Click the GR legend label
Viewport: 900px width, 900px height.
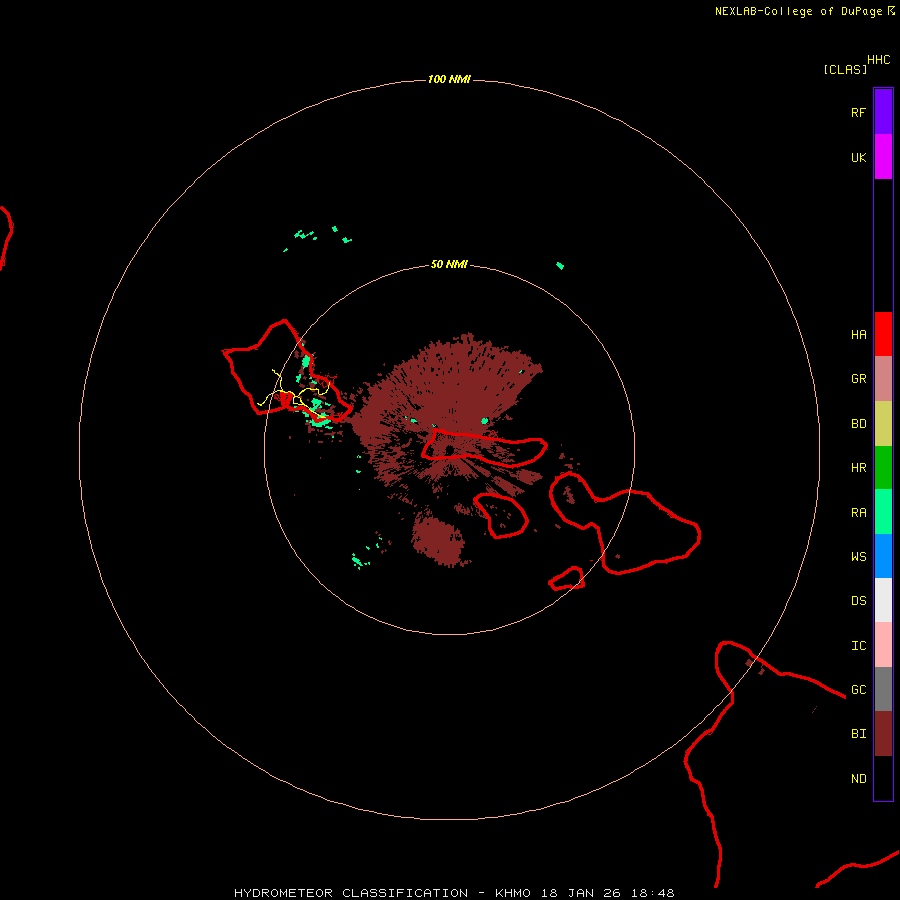858,379
